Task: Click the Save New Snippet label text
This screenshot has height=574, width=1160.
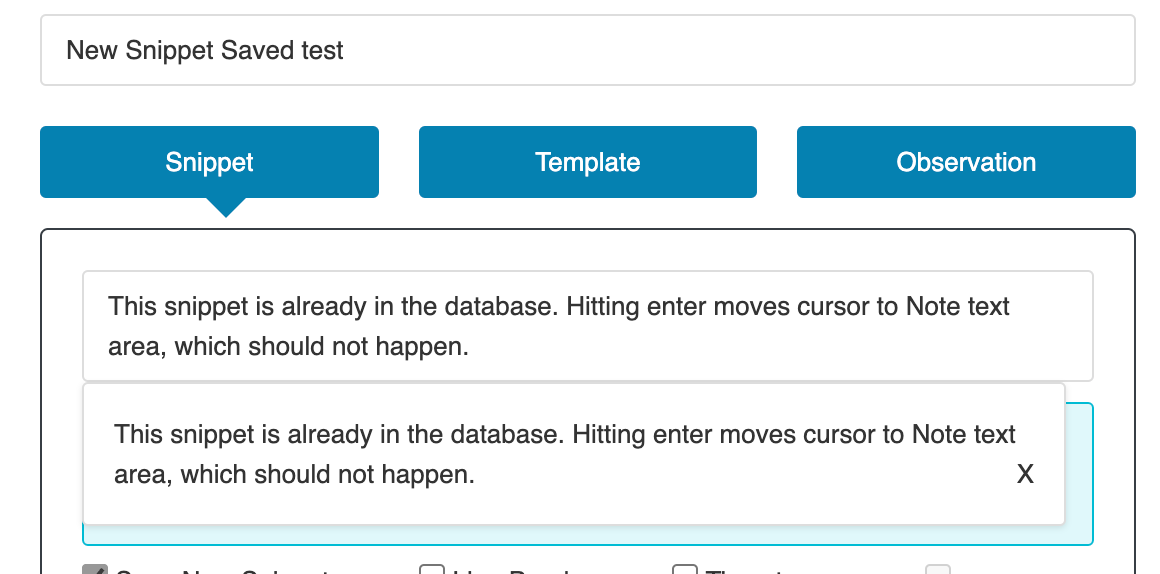Action: [x=222, y=570]
